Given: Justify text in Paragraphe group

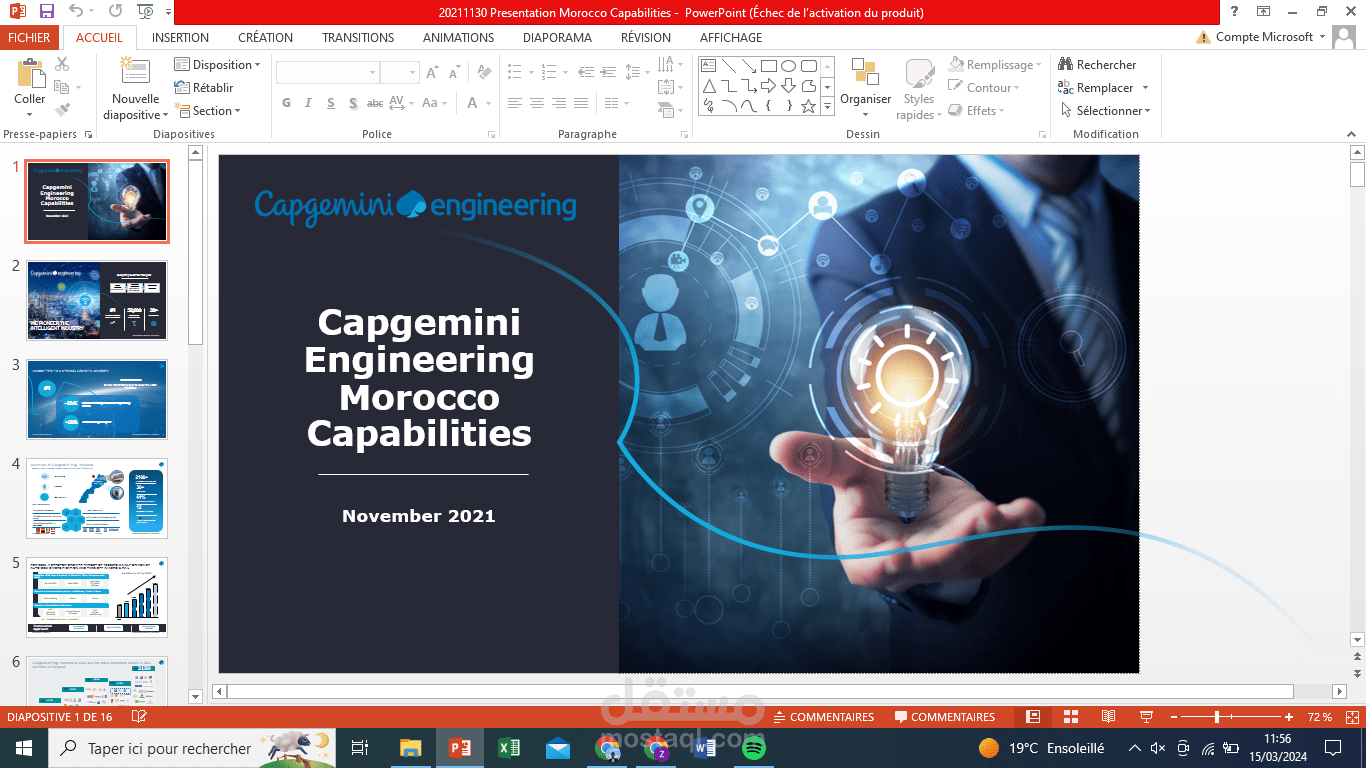Looking at the screenshot, I should click(581, 103).
